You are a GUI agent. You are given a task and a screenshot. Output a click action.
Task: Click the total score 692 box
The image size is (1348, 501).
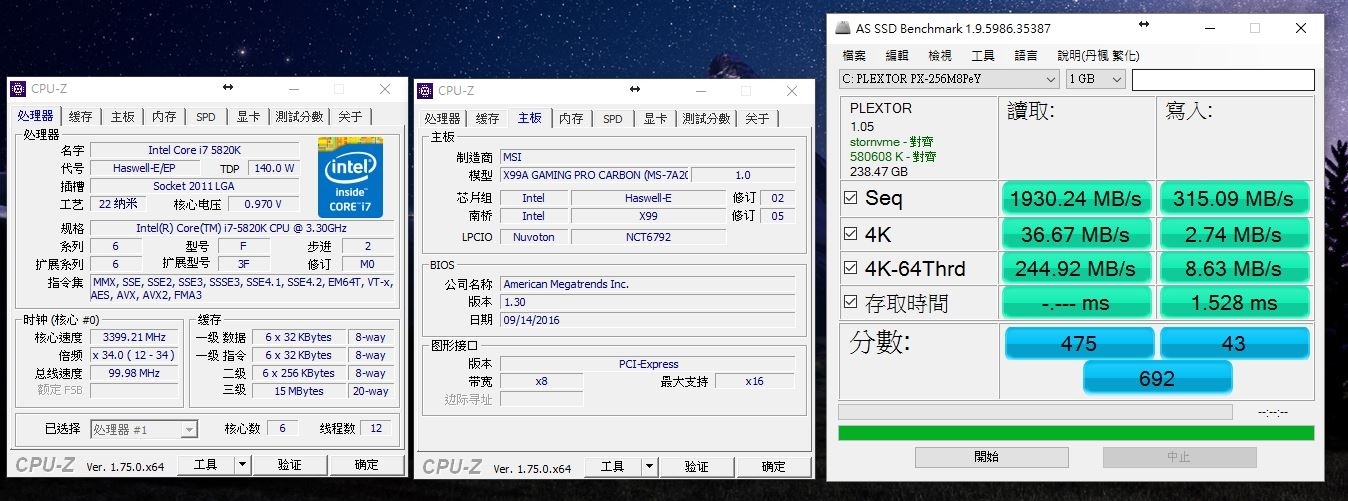[1157, 378]
